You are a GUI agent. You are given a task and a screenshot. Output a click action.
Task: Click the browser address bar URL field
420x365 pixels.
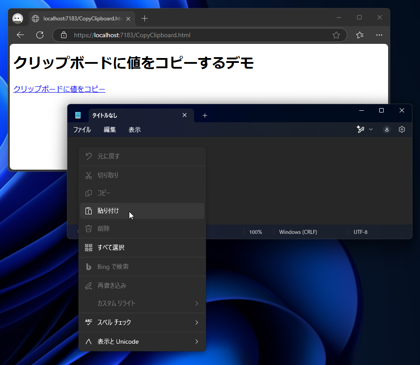click(x=200, y=35)
